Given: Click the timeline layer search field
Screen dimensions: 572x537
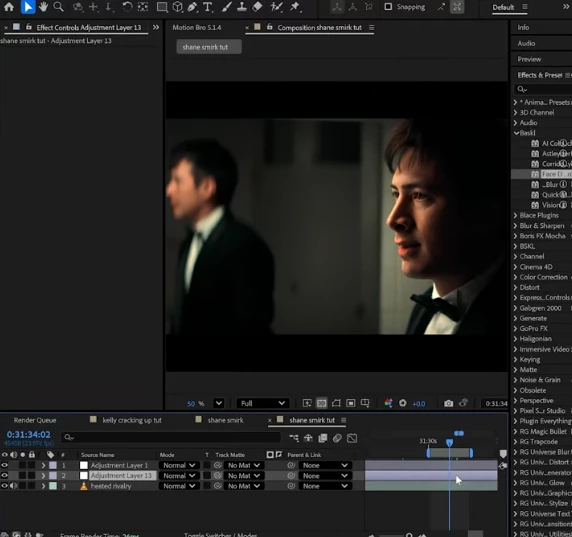Looking at the screenshot, I should point(171,437).
